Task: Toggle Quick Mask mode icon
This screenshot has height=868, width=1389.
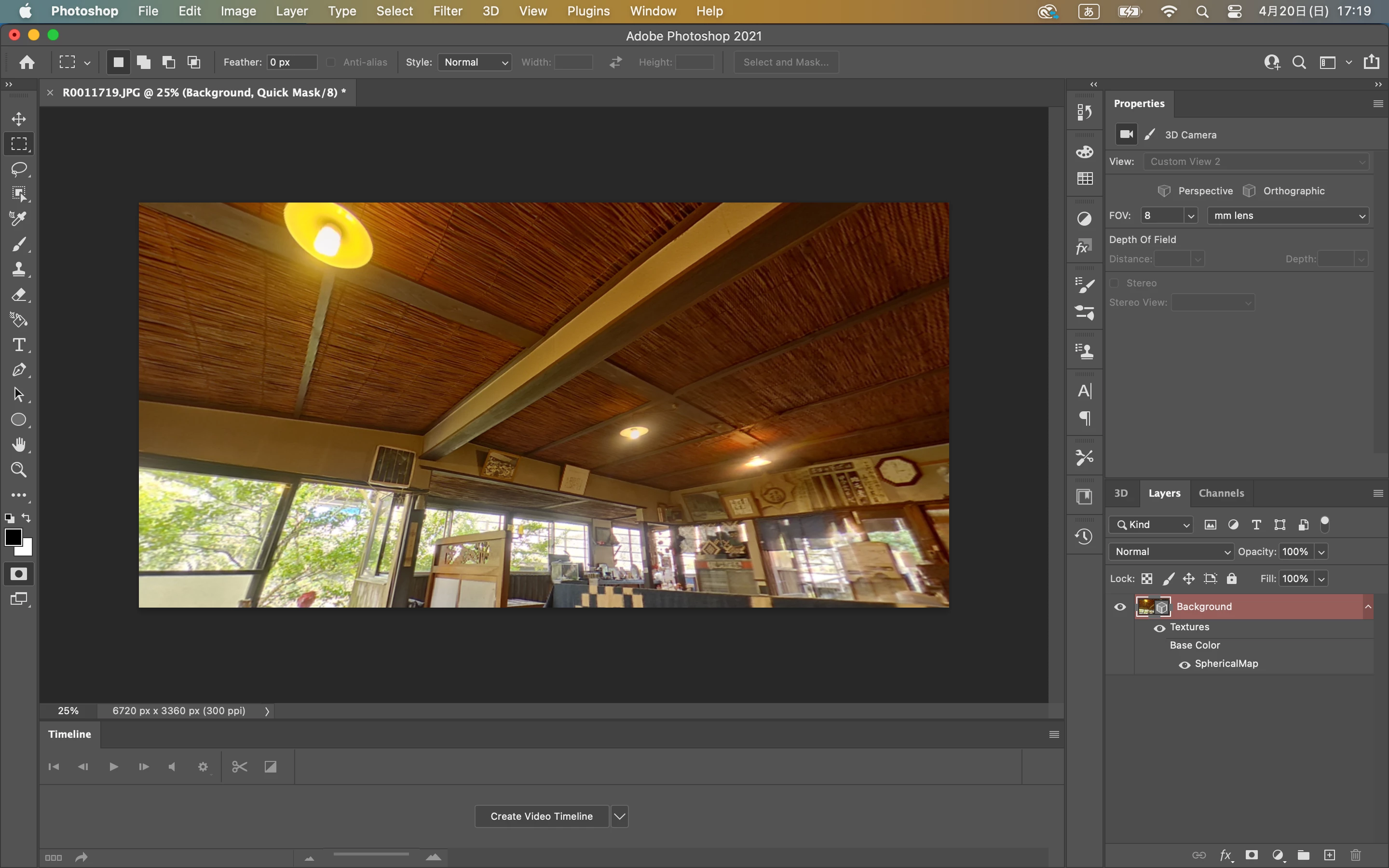Action: pyautogui.click(x=19, y=574)
